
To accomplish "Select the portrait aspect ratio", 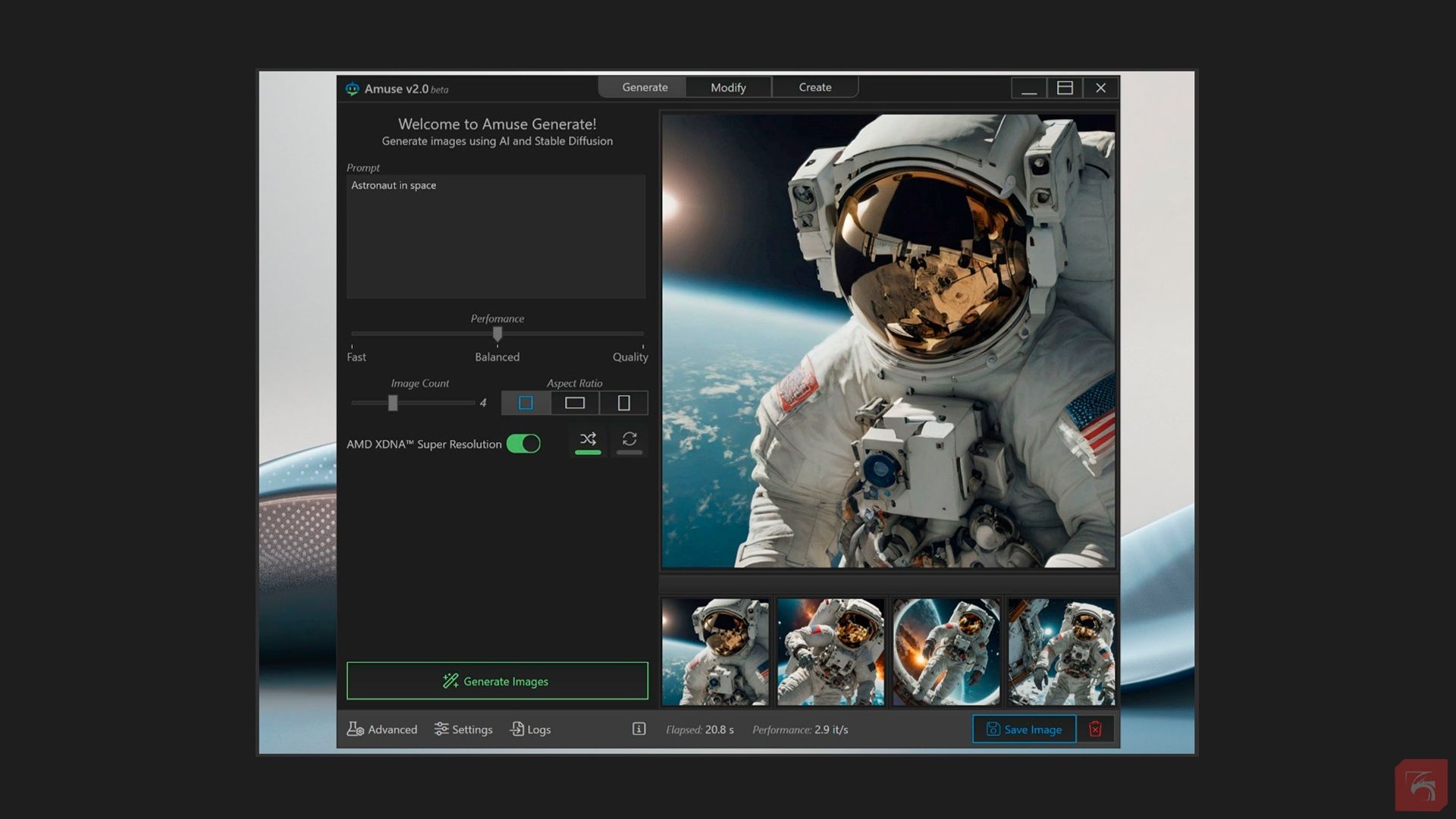I will [623, 403].
